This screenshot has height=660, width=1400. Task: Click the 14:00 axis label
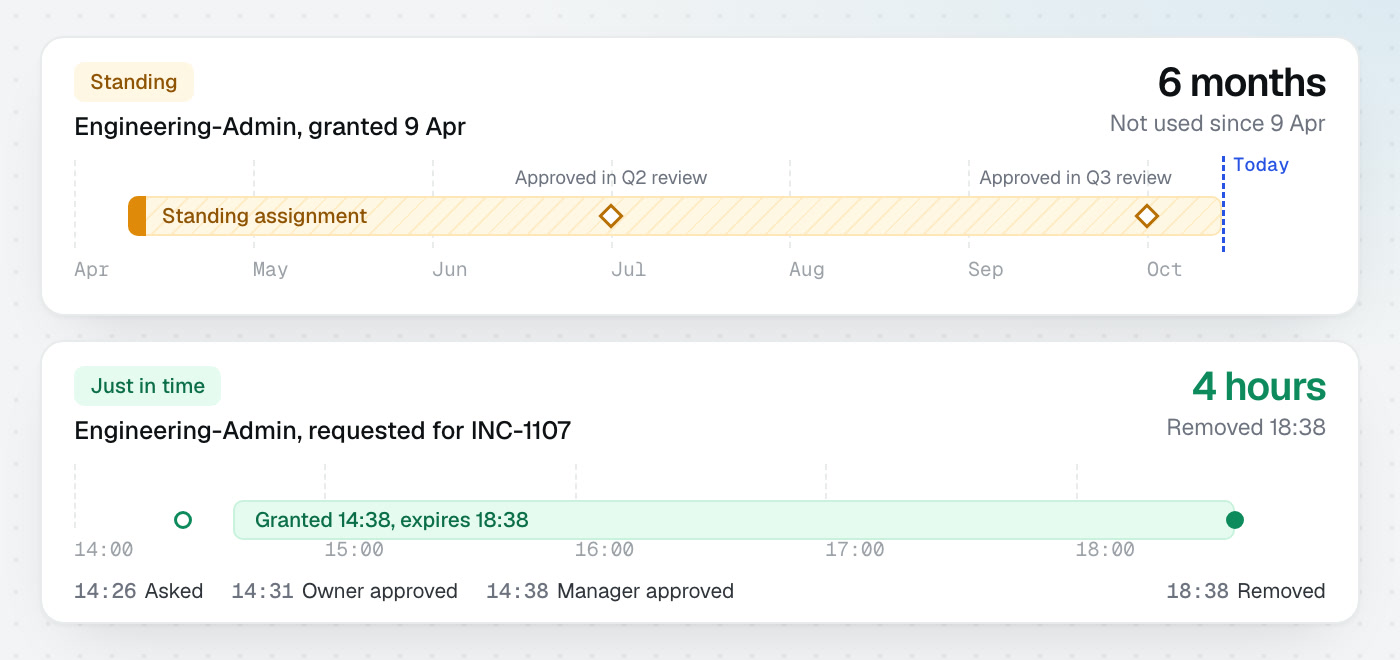(x=104, y=550)
